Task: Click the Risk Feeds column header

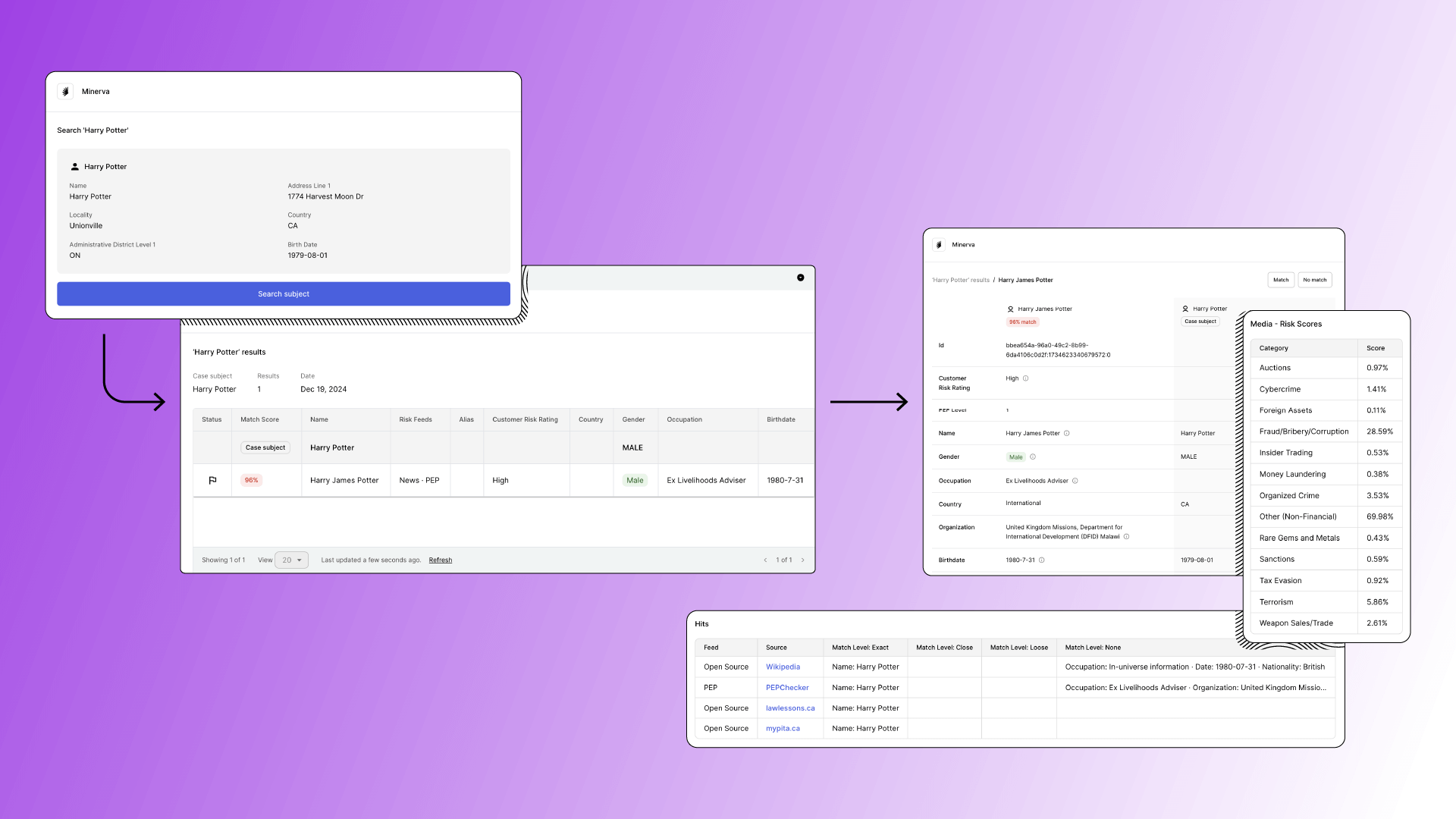Action: 416,419
